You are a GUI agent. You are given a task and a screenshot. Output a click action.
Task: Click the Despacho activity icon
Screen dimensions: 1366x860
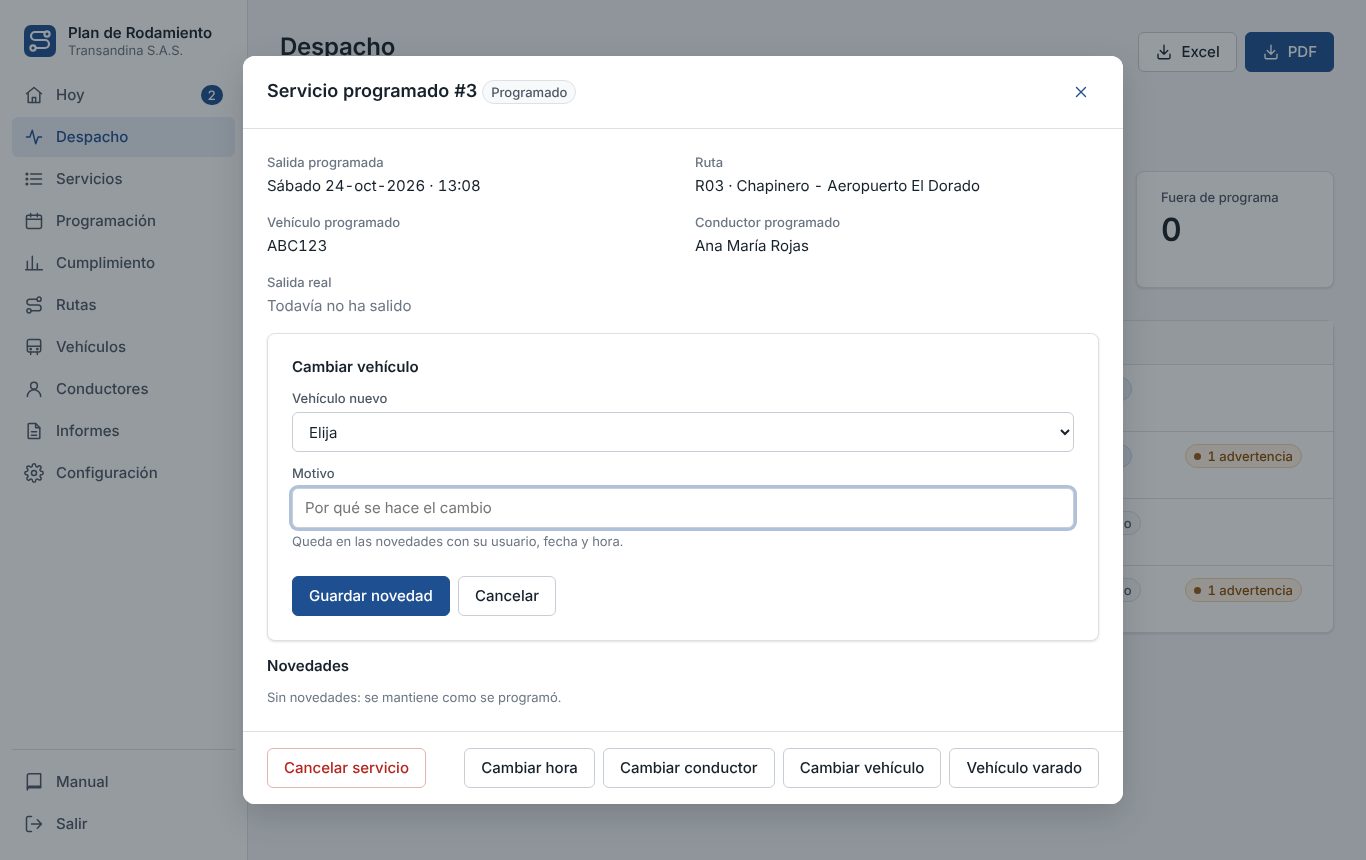pyautogui.click(x=34, y=137)
